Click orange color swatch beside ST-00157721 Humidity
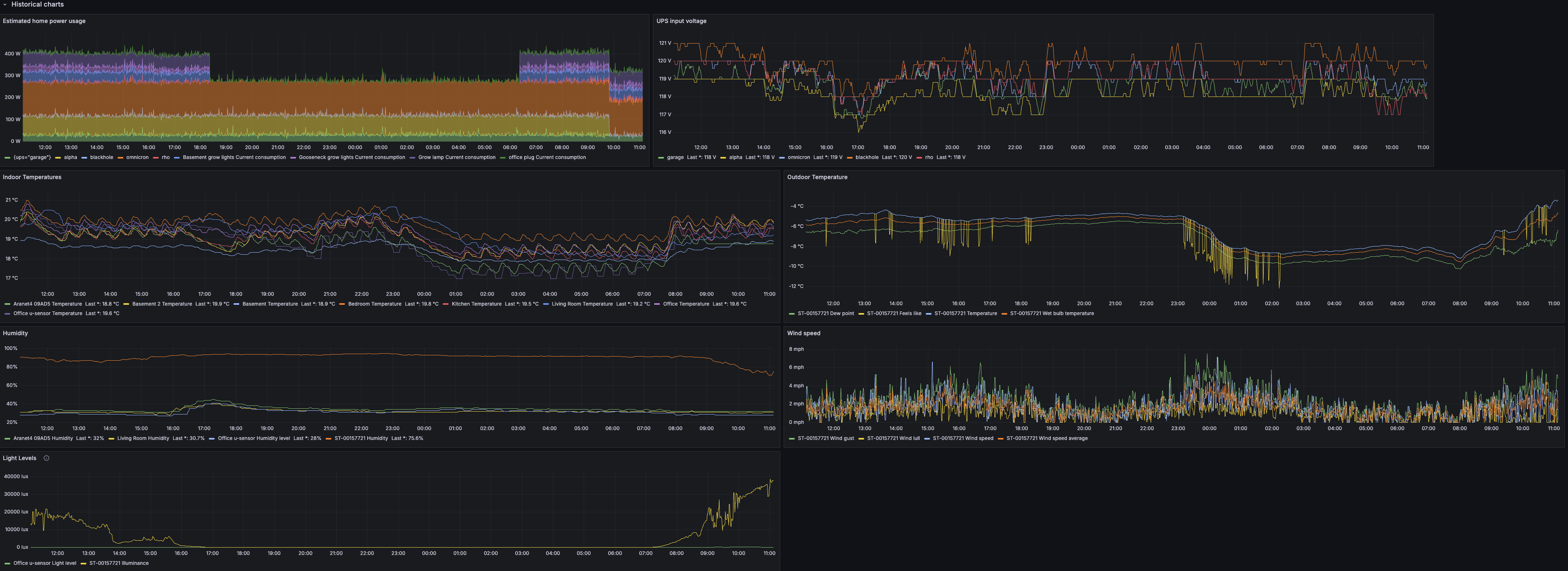 point(328,439)
